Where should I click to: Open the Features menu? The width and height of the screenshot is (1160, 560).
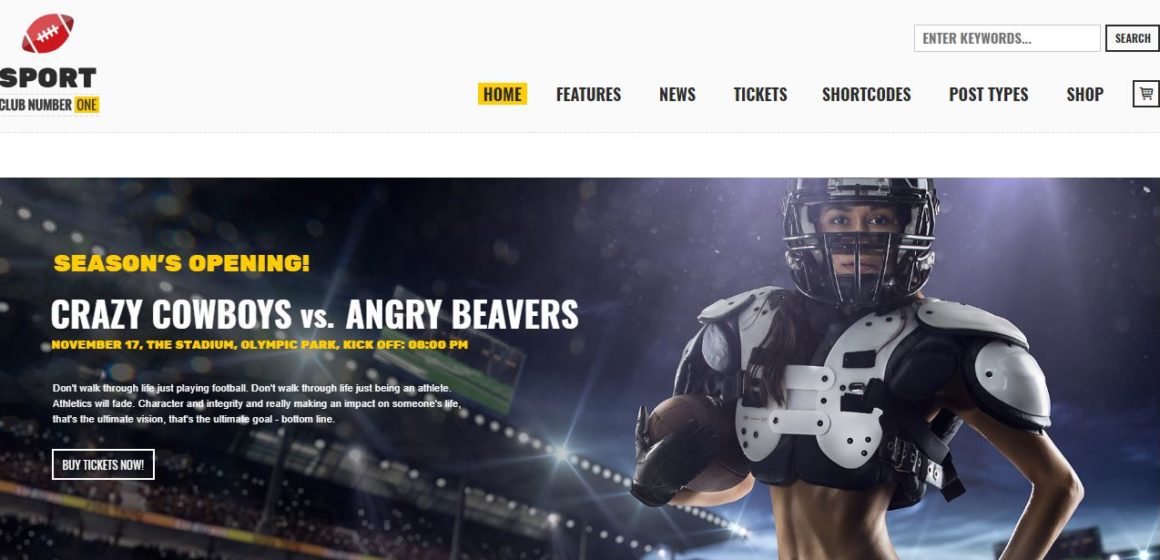tap(589, 95)
